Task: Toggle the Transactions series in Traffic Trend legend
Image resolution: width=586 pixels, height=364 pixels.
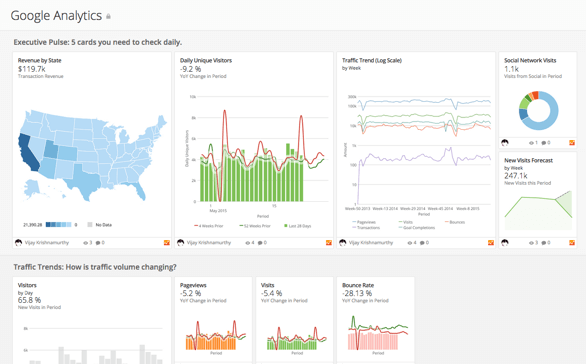Action: tap(366, 228)
